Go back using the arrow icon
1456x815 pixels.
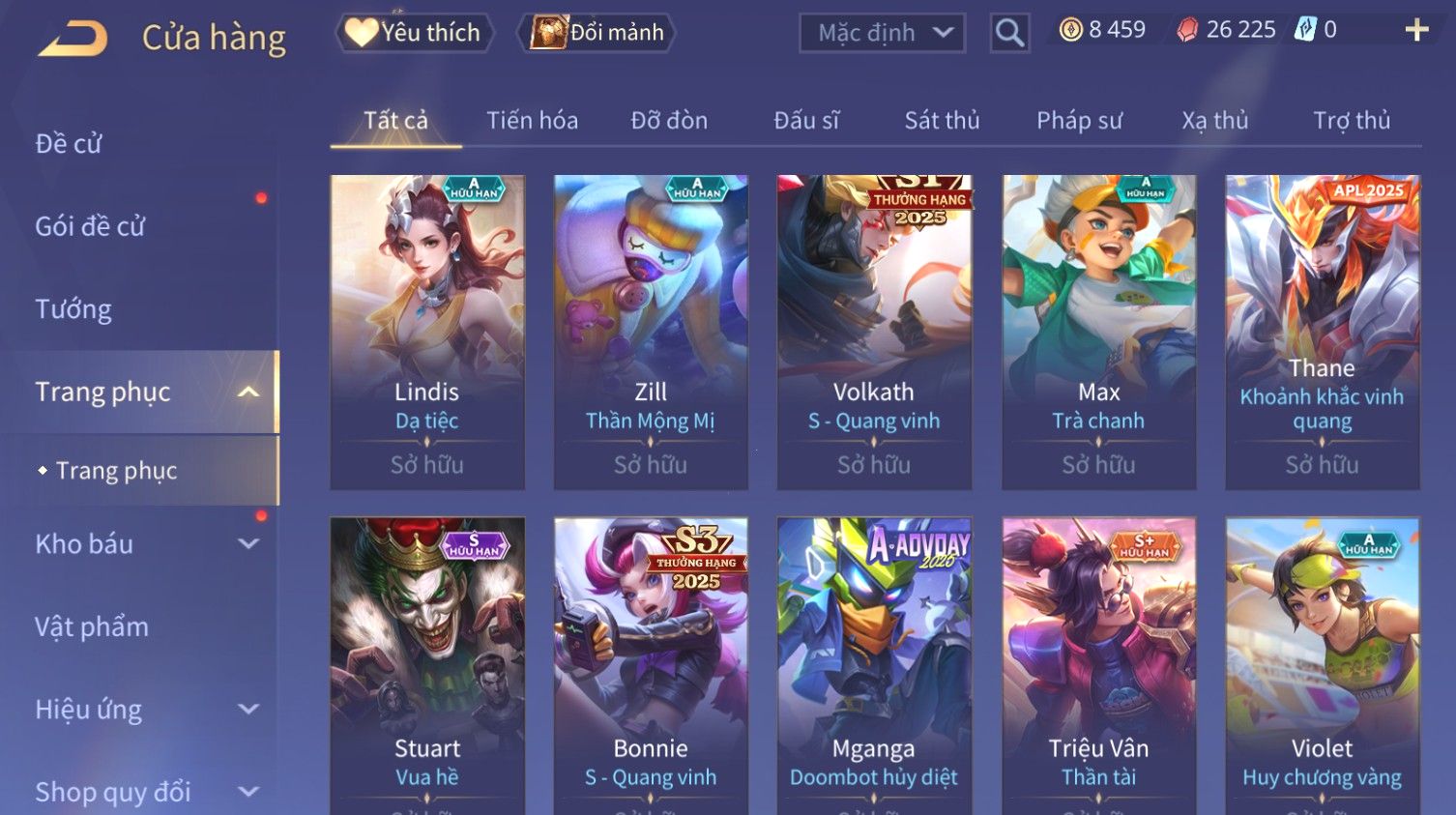pyautogui.click(x=73, y=38)
